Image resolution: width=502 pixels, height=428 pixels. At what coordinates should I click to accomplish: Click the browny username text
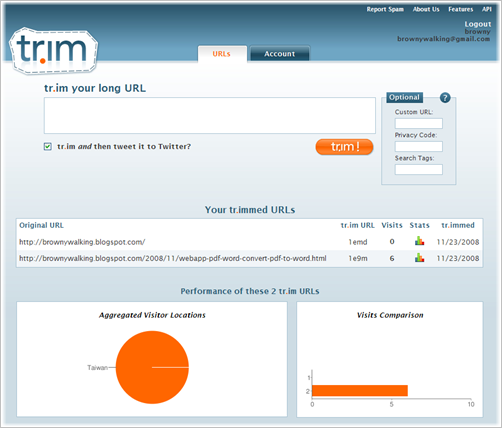coord(478,32)
